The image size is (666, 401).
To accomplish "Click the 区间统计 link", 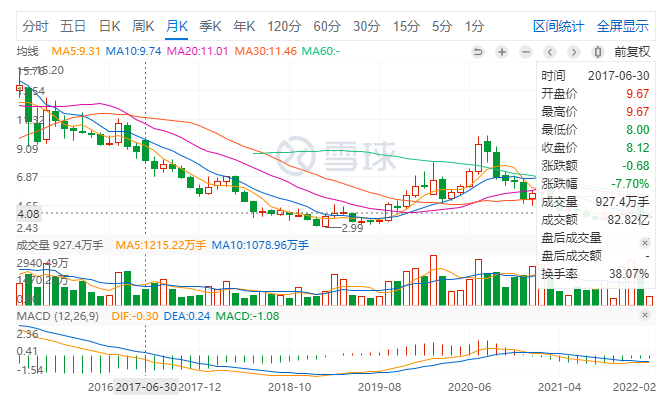I will click(x=559, y=26).
